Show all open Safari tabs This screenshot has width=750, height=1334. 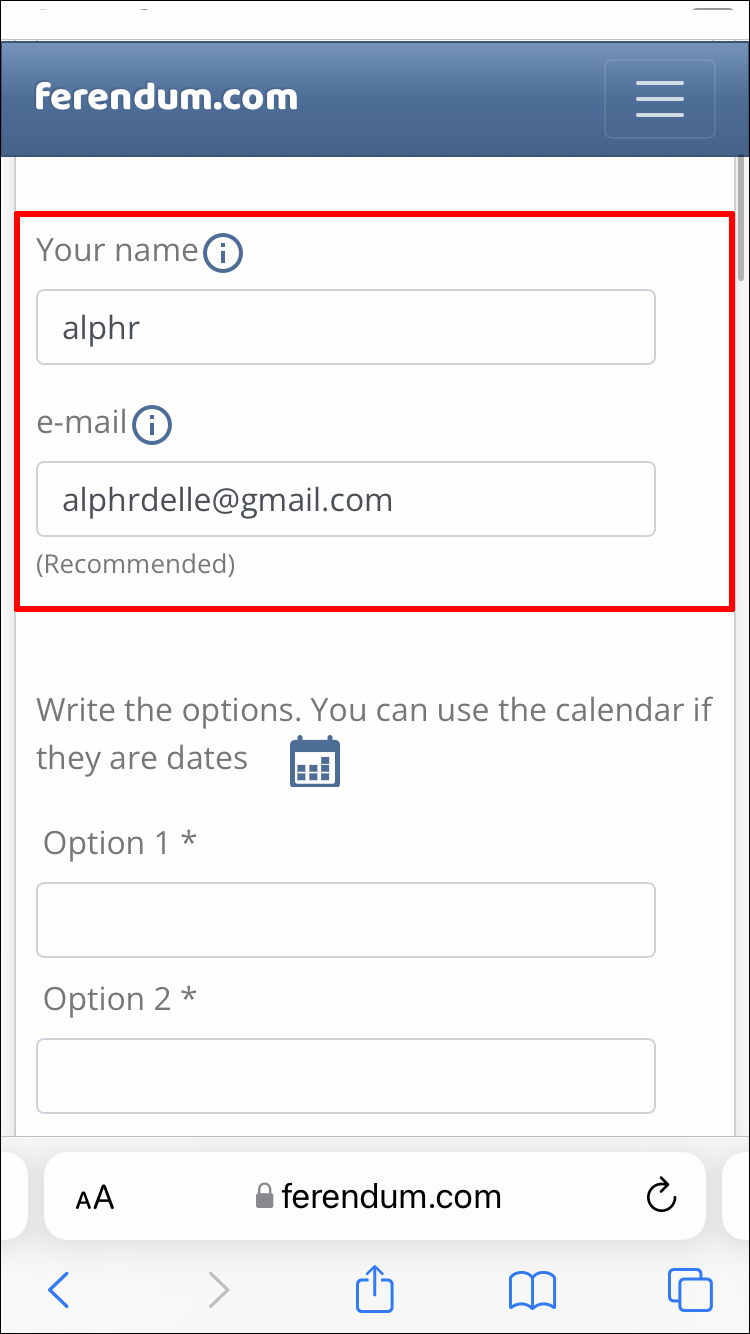point(690,1290)
